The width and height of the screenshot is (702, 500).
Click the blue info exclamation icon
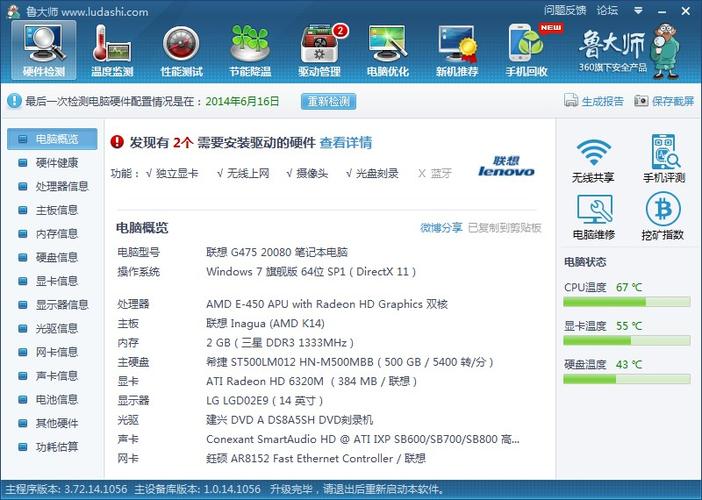[x=14, y=101]
